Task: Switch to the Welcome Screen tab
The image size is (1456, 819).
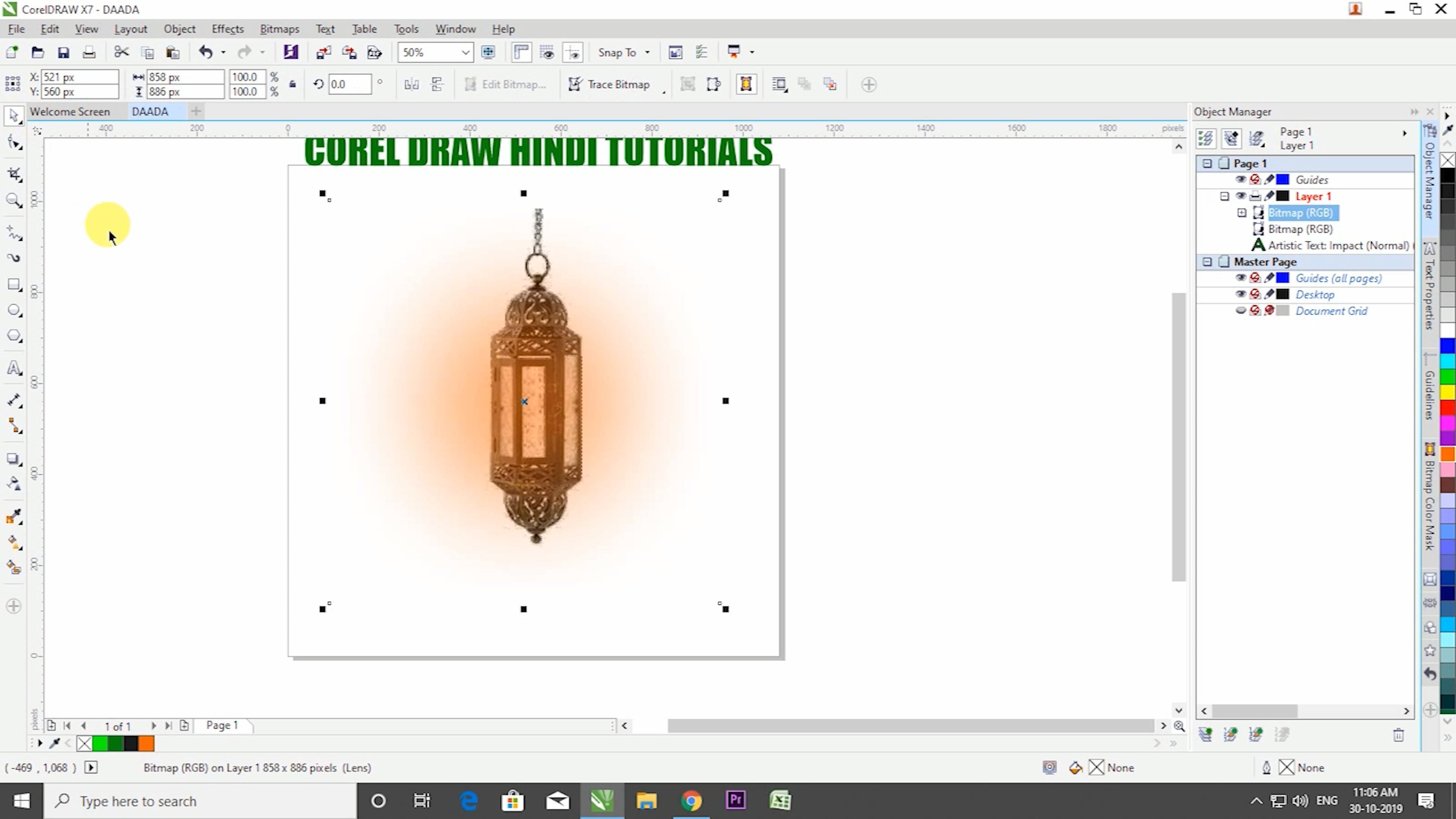Action: (69, 111)
